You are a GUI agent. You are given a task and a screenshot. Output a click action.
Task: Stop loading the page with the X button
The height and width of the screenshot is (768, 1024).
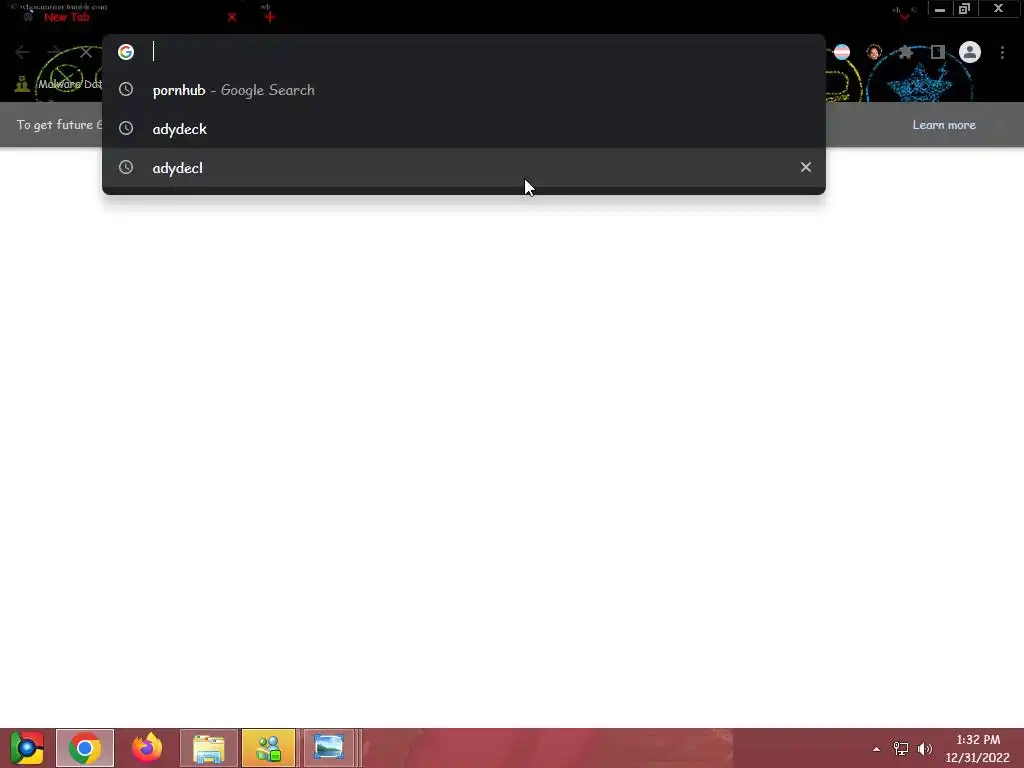click(x=86, y=52)
